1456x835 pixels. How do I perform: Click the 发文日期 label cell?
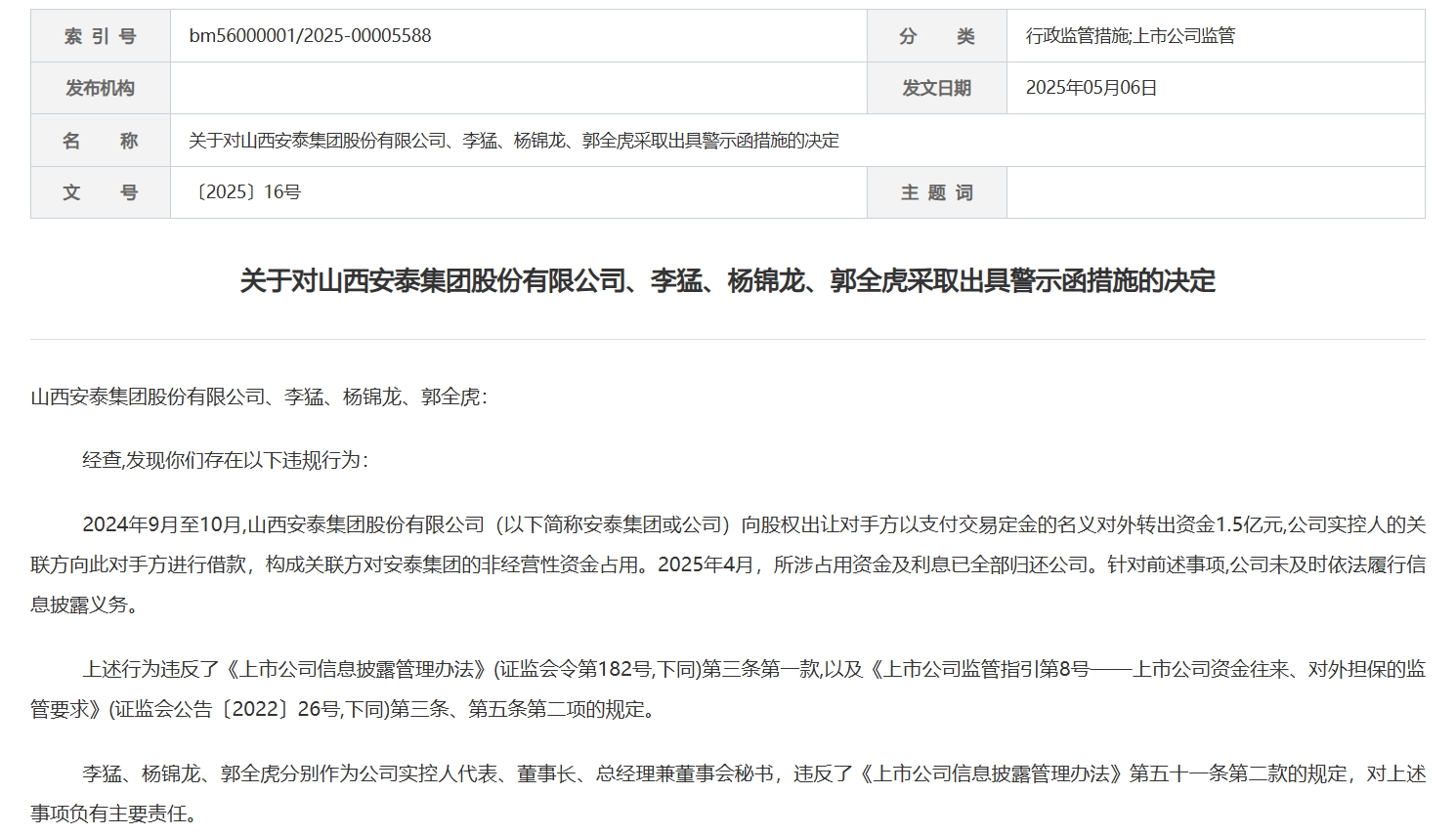937,88
